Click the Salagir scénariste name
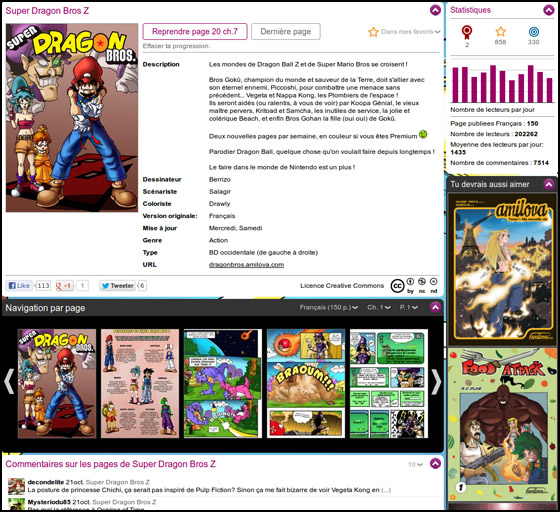 pos(220,191)
